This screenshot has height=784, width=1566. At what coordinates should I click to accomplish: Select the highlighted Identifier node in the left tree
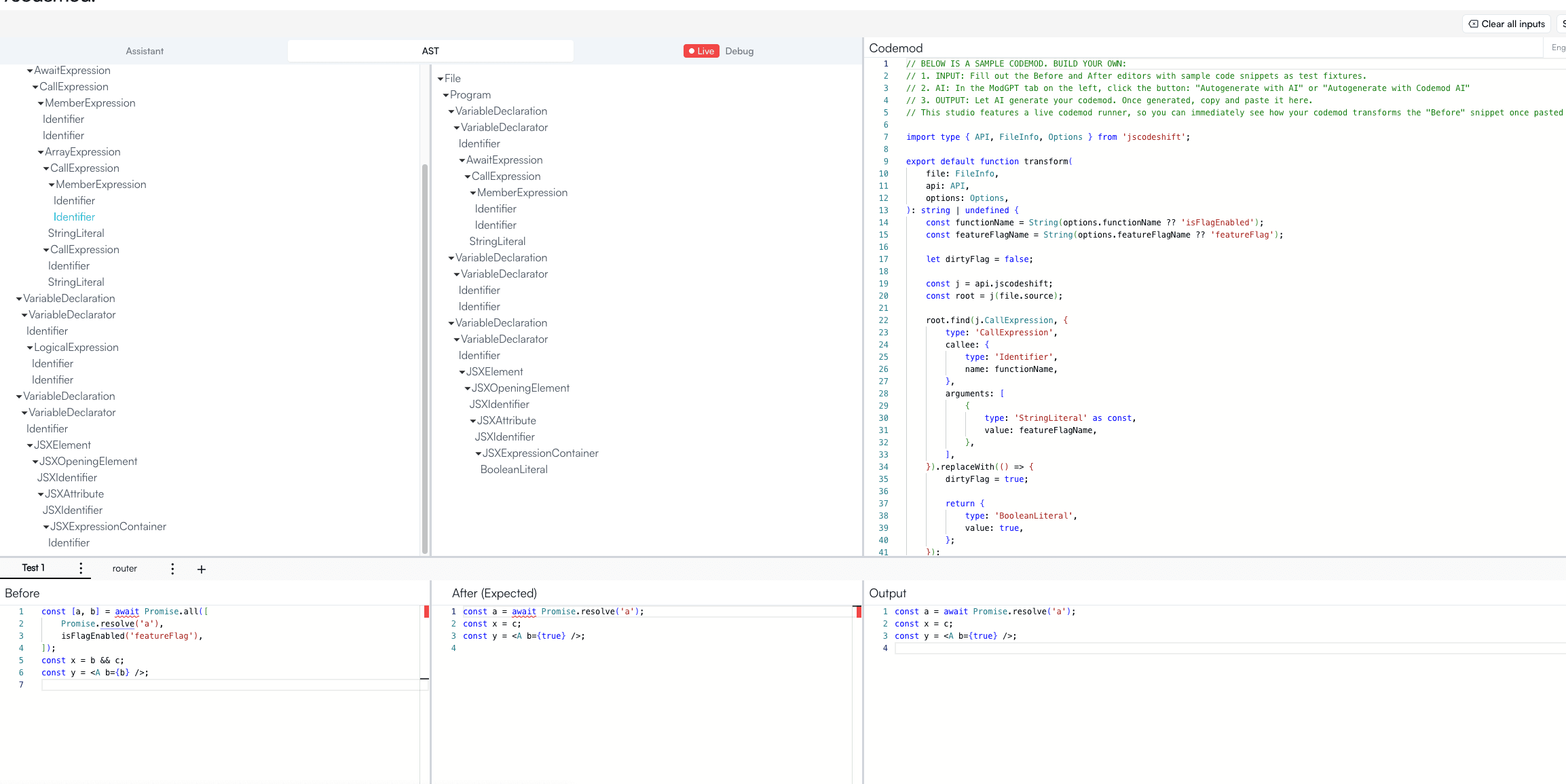pyautogui.click(x=74, y=217)
